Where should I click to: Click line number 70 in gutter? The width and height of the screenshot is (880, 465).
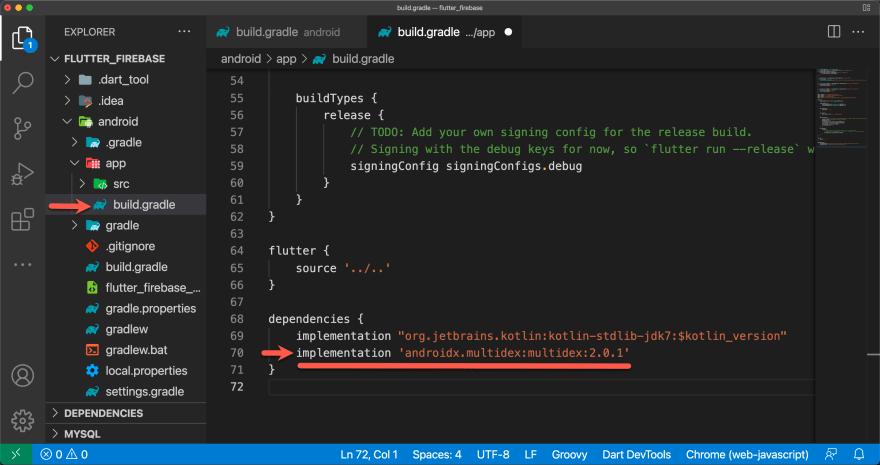click(236, 353)
